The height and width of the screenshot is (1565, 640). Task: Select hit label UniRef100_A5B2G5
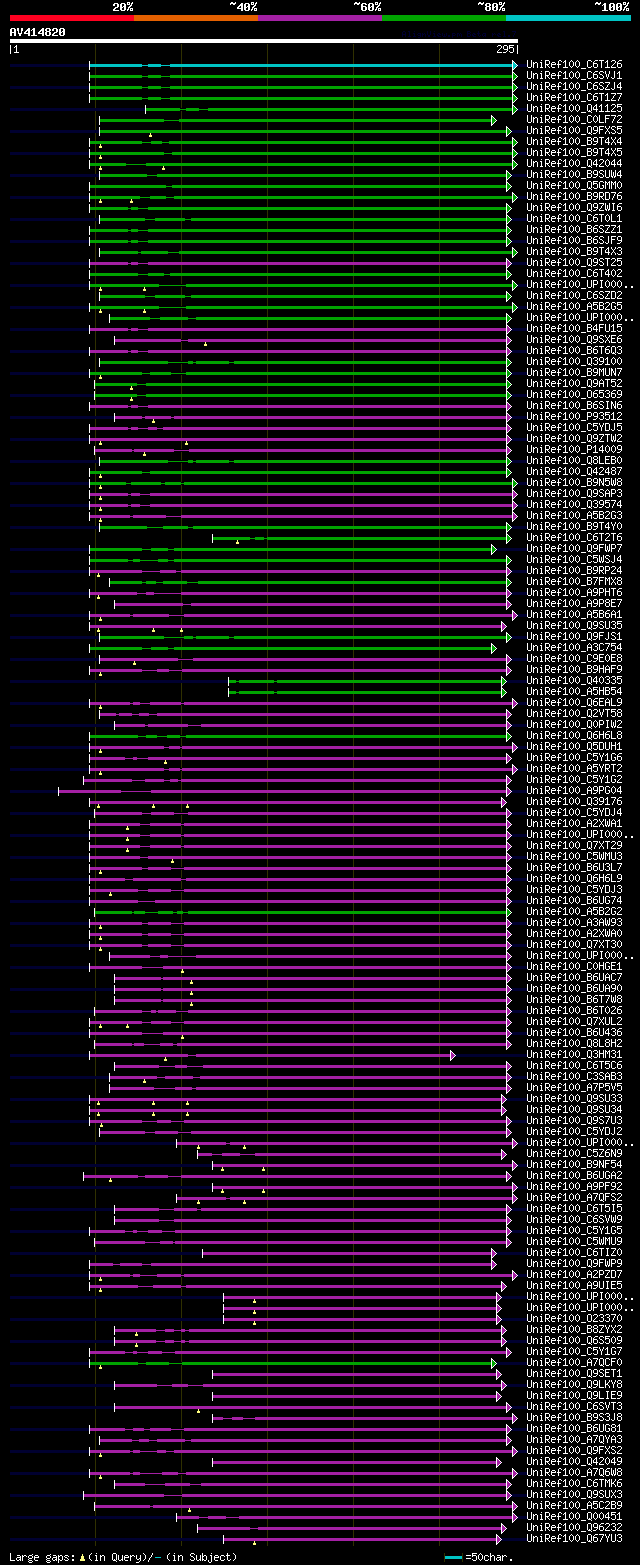tap(574, 306)
